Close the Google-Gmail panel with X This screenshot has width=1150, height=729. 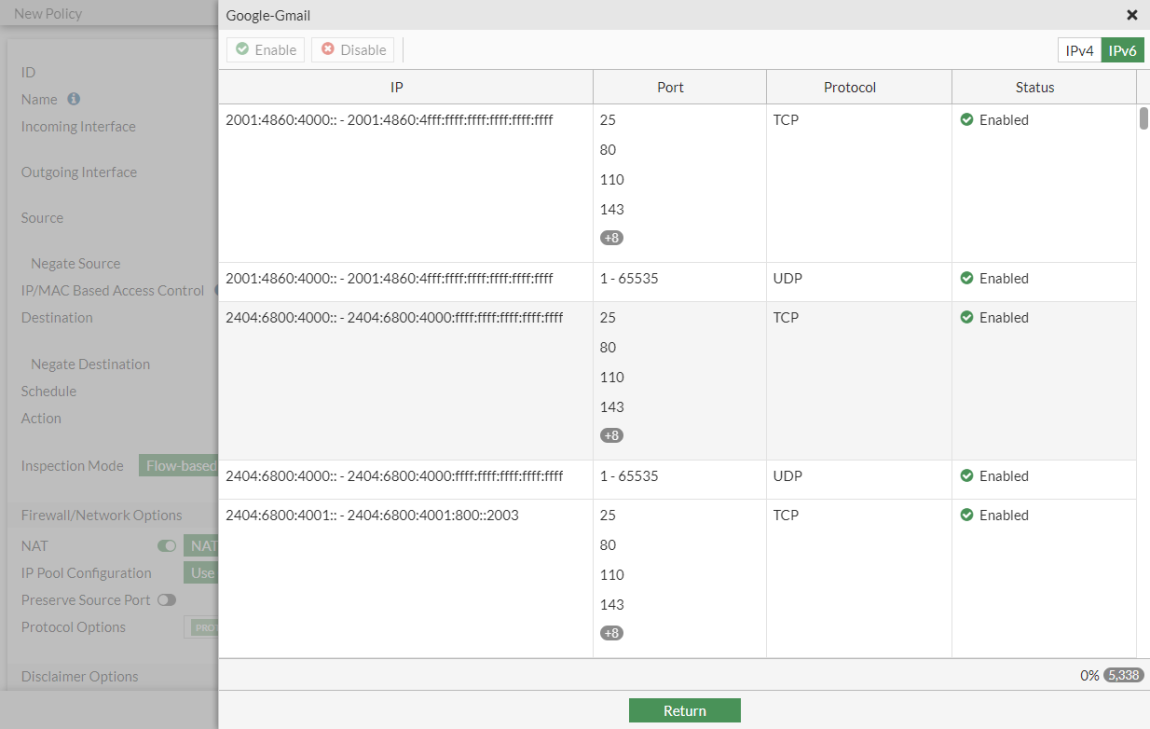coord(1132,15)
